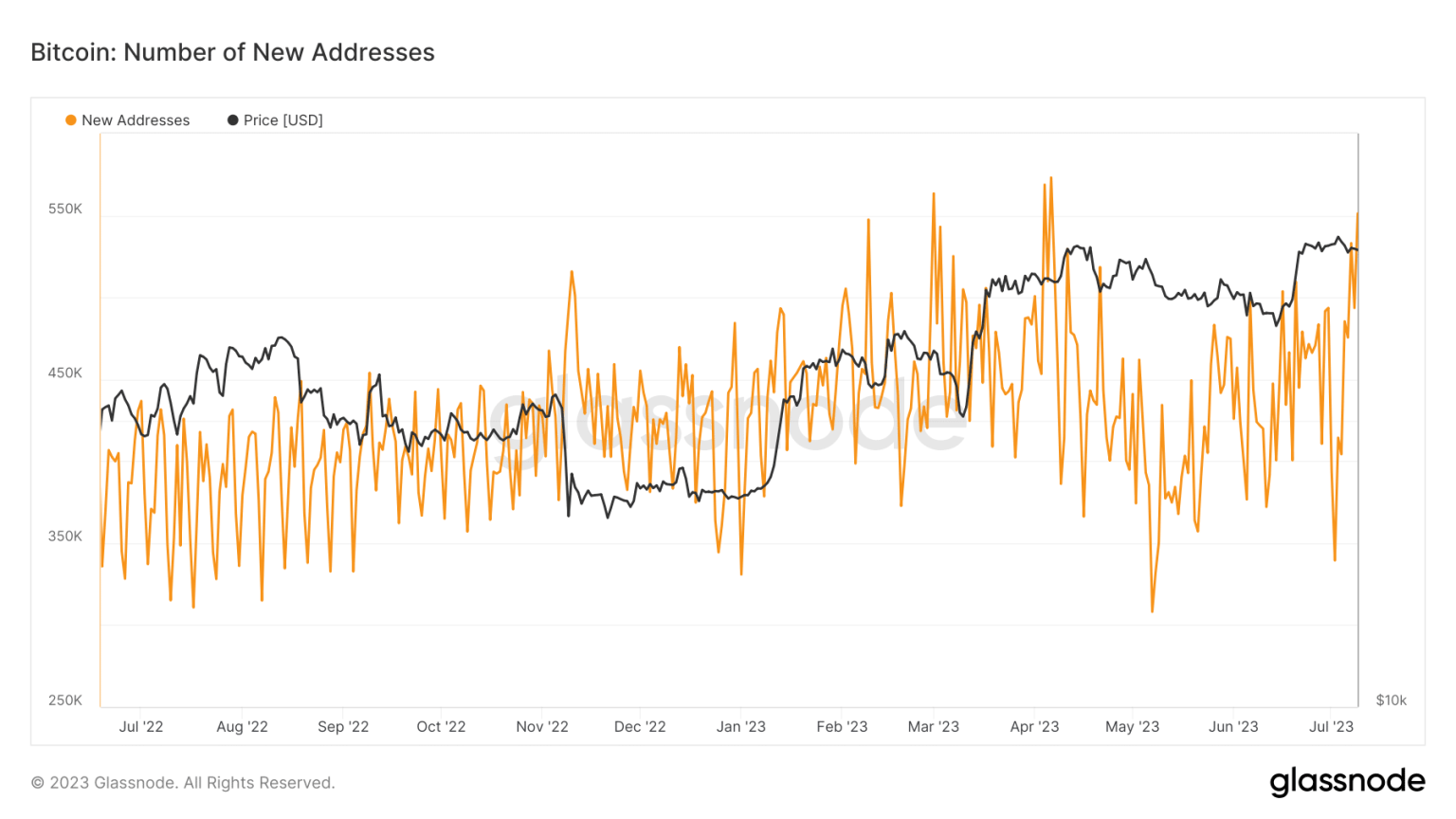Select the Sep '22 date marker
This screenshot has height=819, width=1456.
(x=343, y=726)
